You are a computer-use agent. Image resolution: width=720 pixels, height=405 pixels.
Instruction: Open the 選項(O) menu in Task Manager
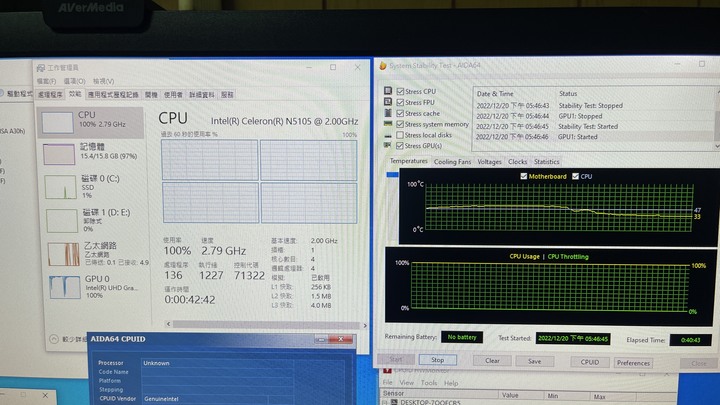tap(74, 81)
